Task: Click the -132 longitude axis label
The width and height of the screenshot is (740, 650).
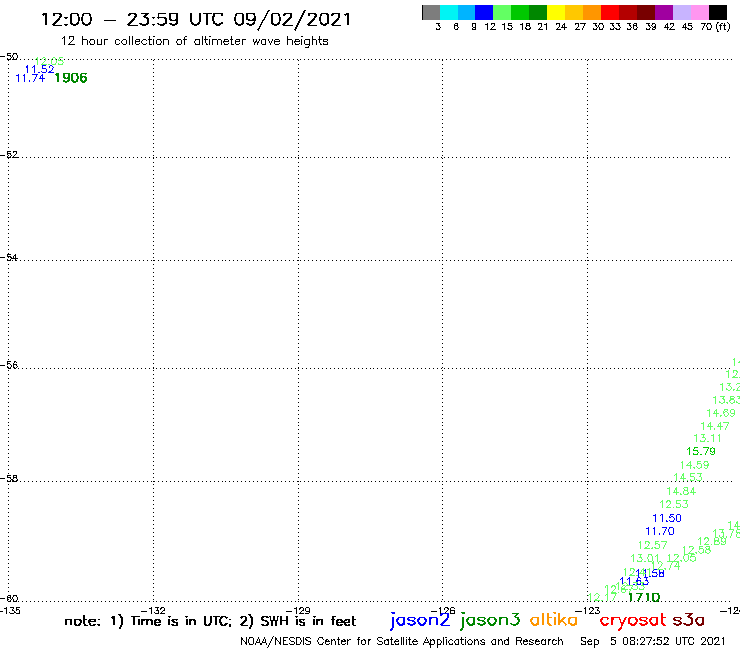Action: [x=153, y=610]
